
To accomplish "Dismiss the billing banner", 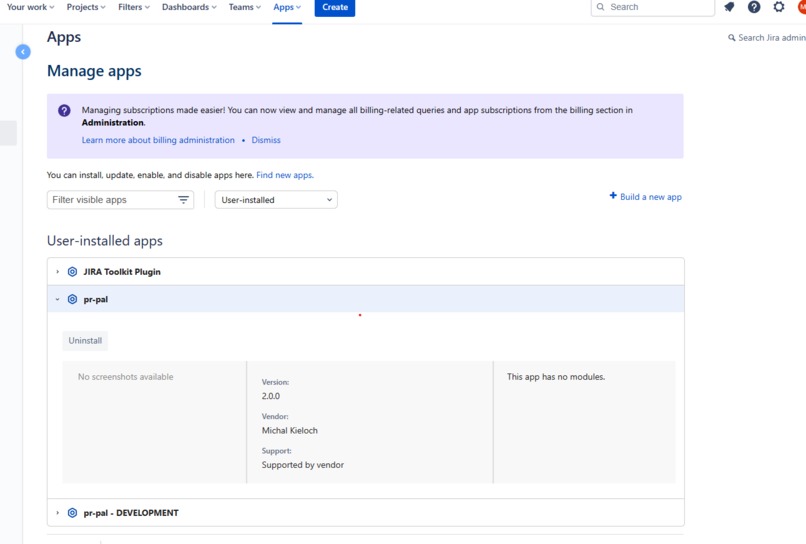I will 266,140.
